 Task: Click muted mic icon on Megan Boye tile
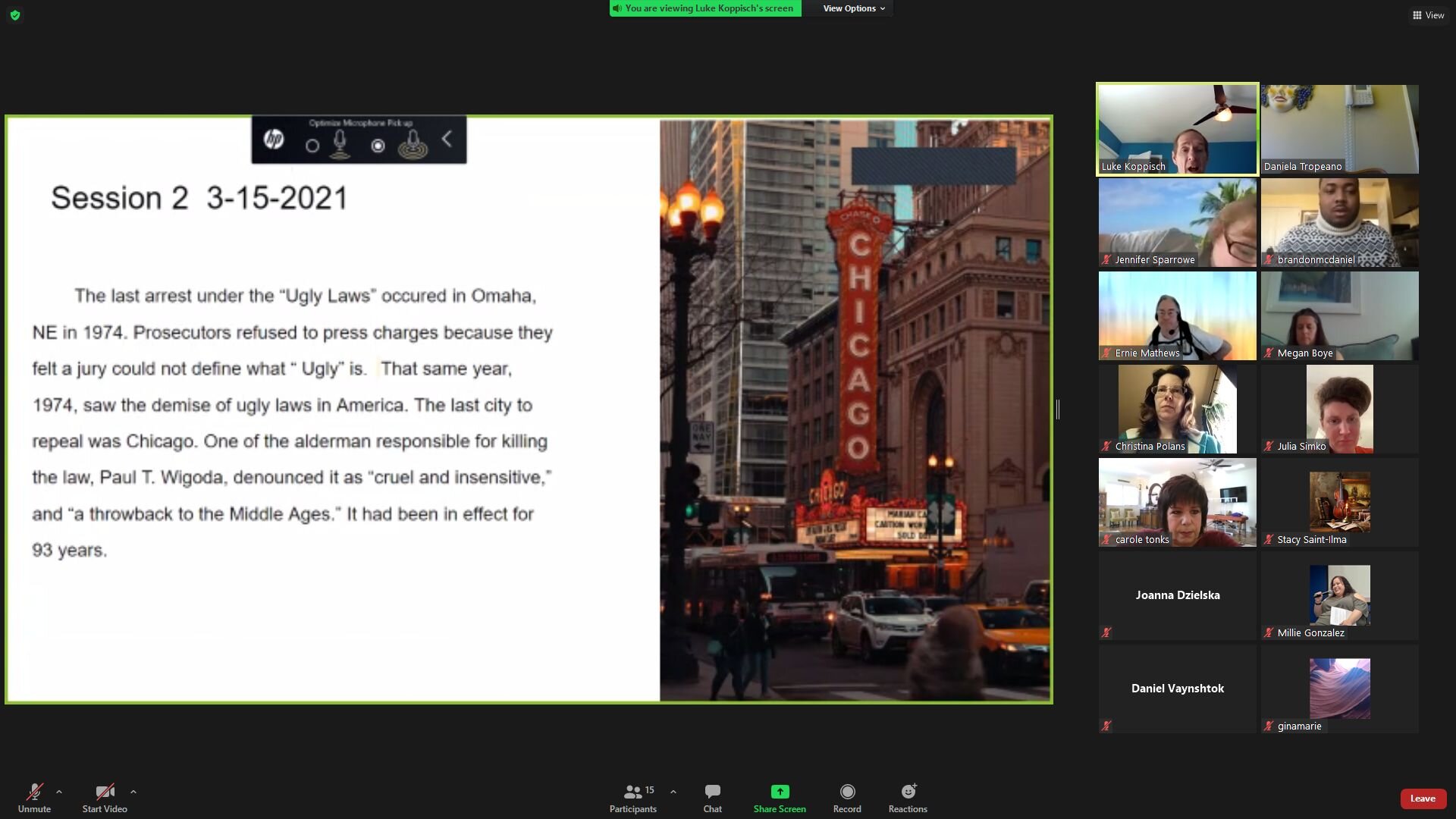1269,353
